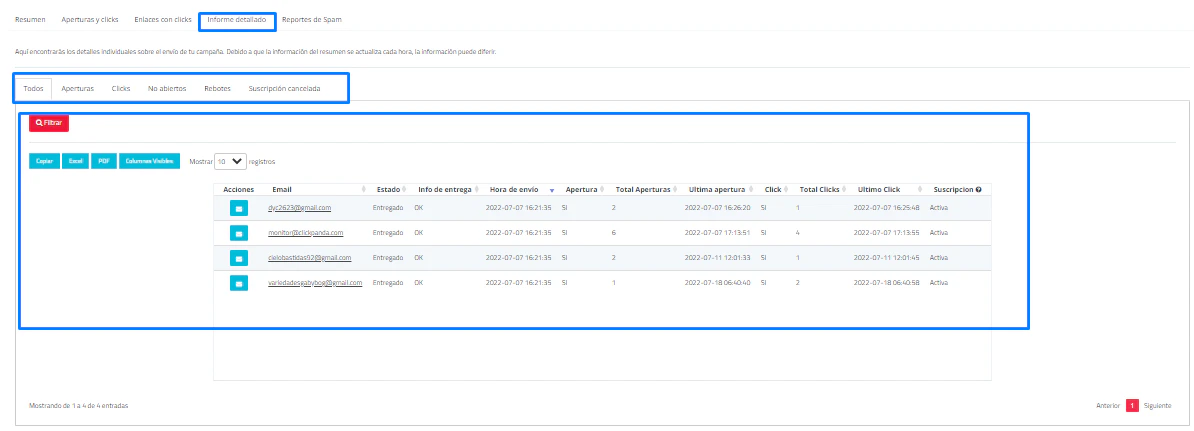Screen dimensions: 1194x431
Task: Open action icon for cielobastidas92@gmail.com row
Action: (238, 258)
